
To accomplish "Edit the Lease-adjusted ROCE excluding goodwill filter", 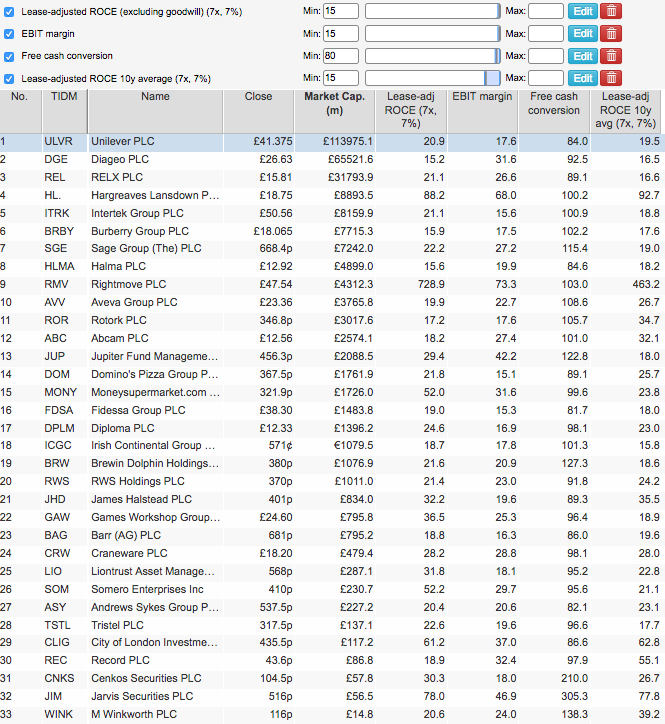I will 583,11.
